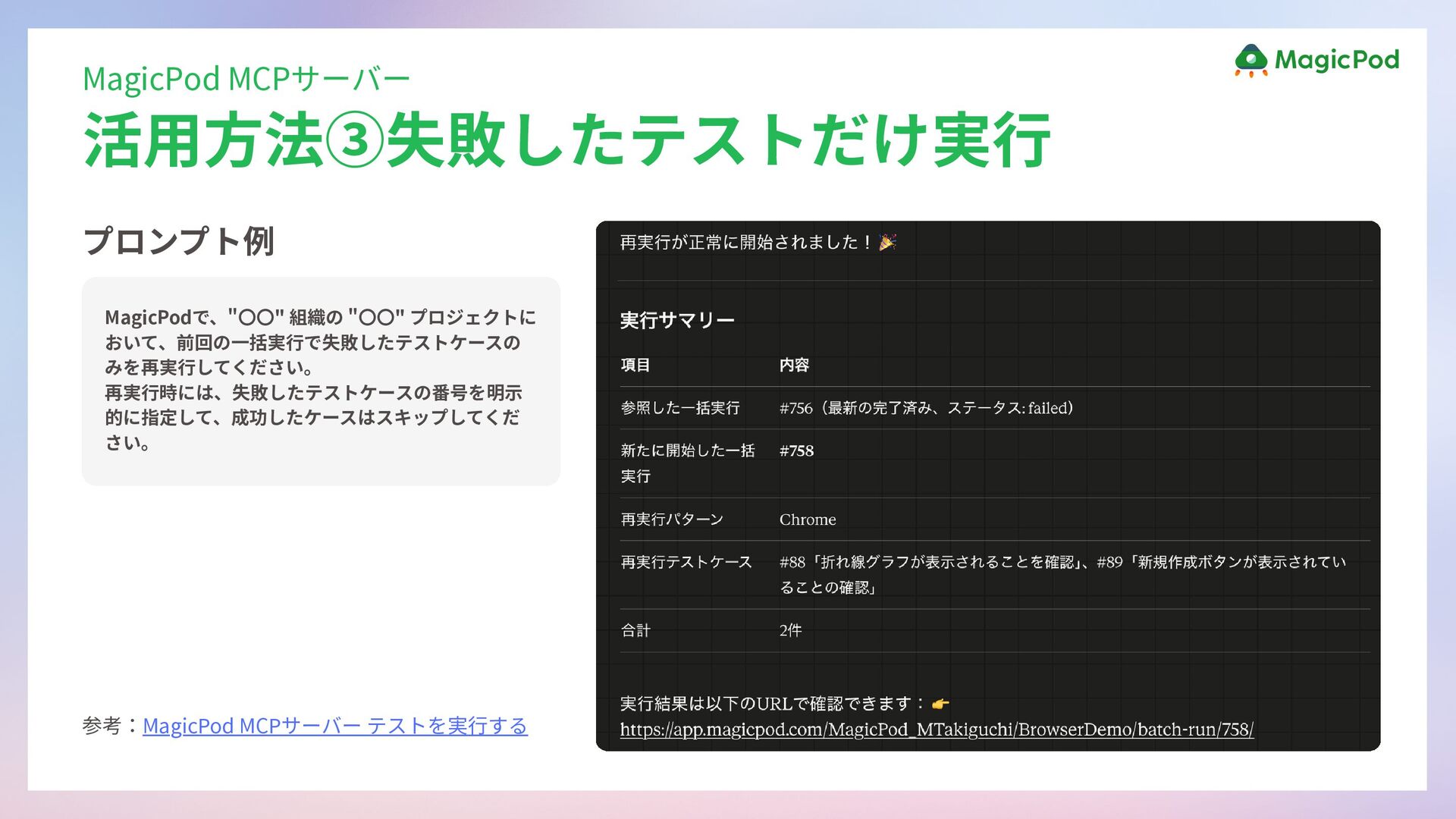Viewport: 1456px width, 819px height.
Task: Click the pointing hand emoji icon
Action: [x=940, y=704]
